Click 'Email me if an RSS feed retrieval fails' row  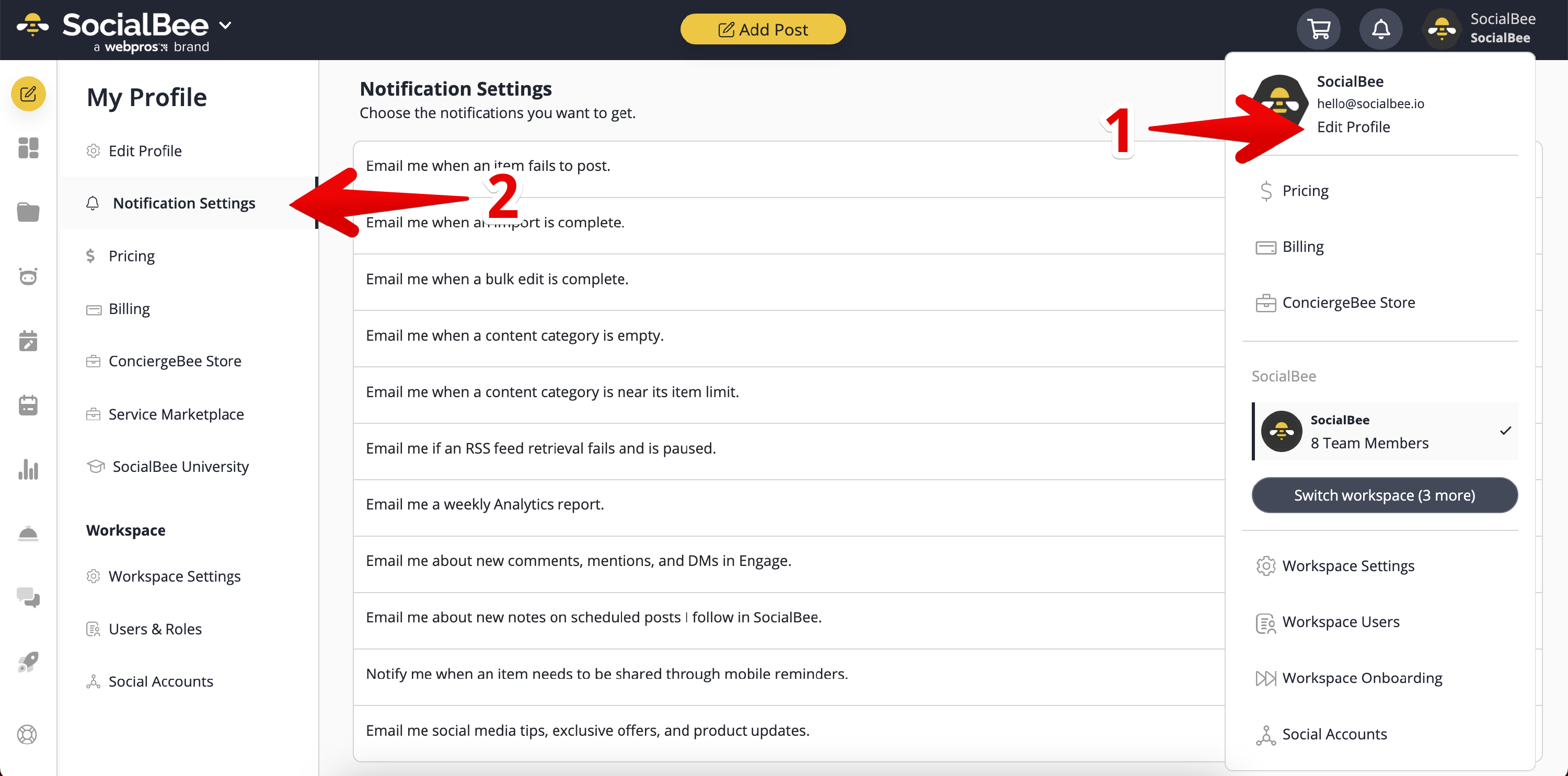789,451
